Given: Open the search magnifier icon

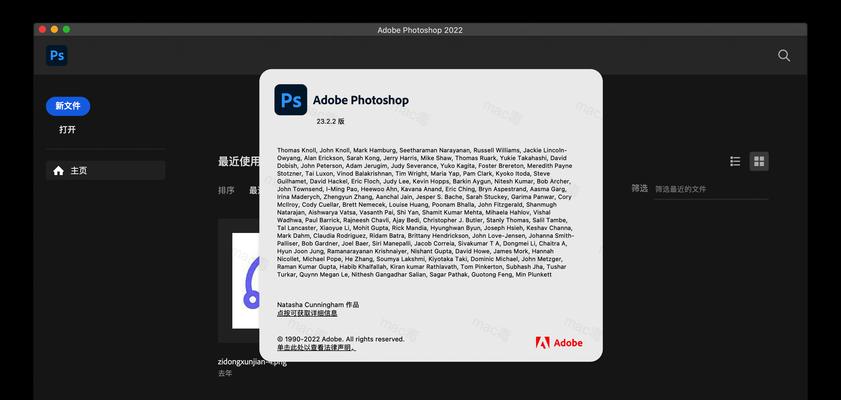Looking at the screenshot, I should coord(784,56).
